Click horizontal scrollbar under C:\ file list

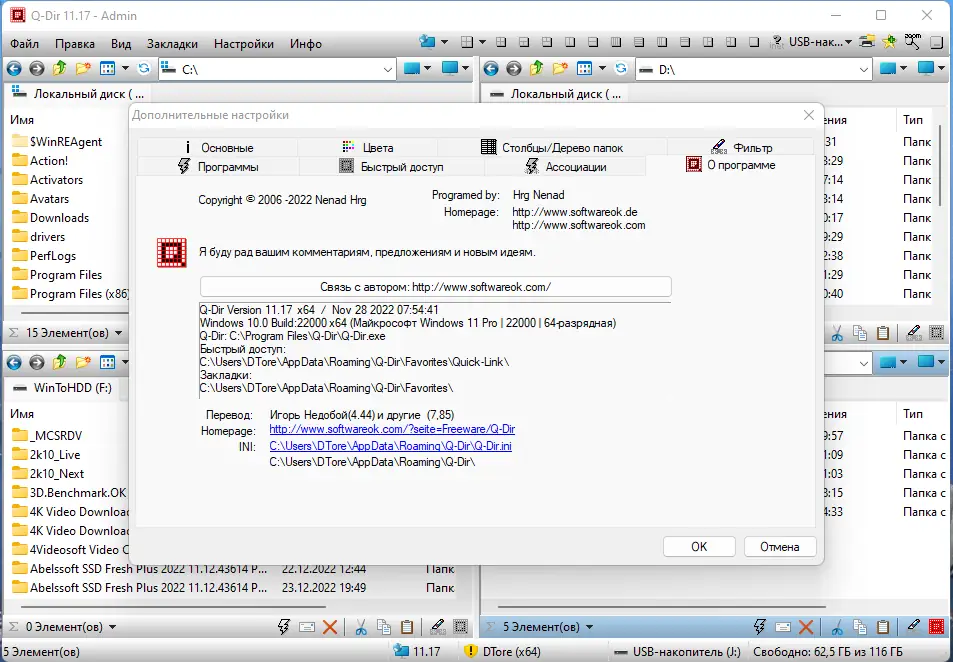[x=74, y=313]
